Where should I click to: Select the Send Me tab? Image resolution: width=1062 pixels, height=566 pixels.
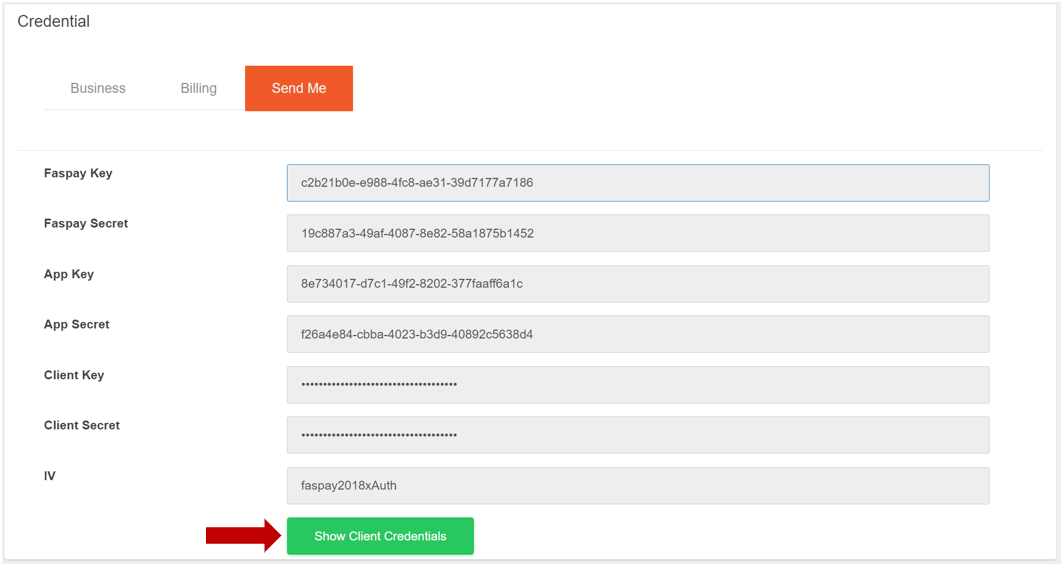click(x=299, y=88)
